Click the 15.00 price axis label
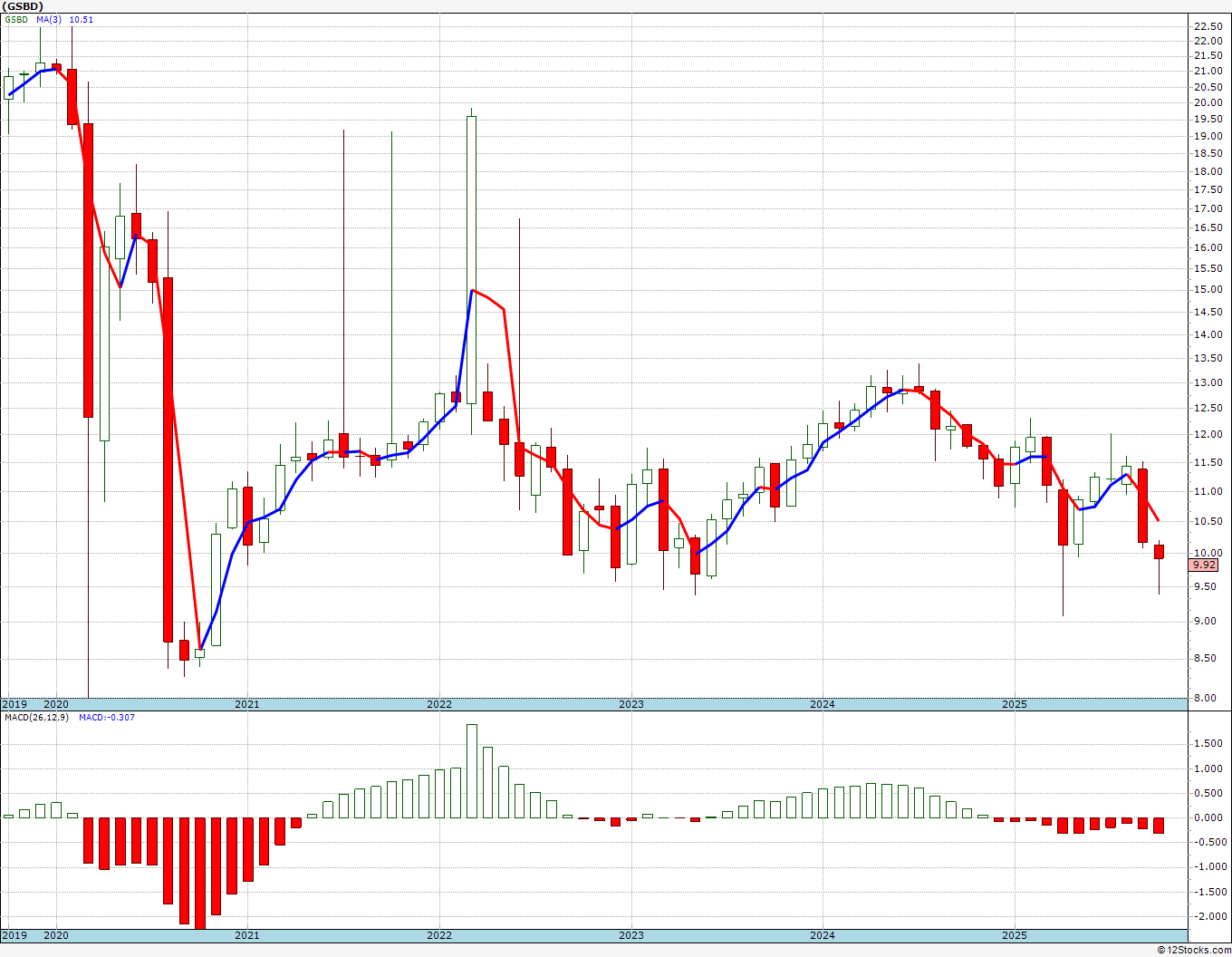 pyautogui.click(x=1208, y=290)
